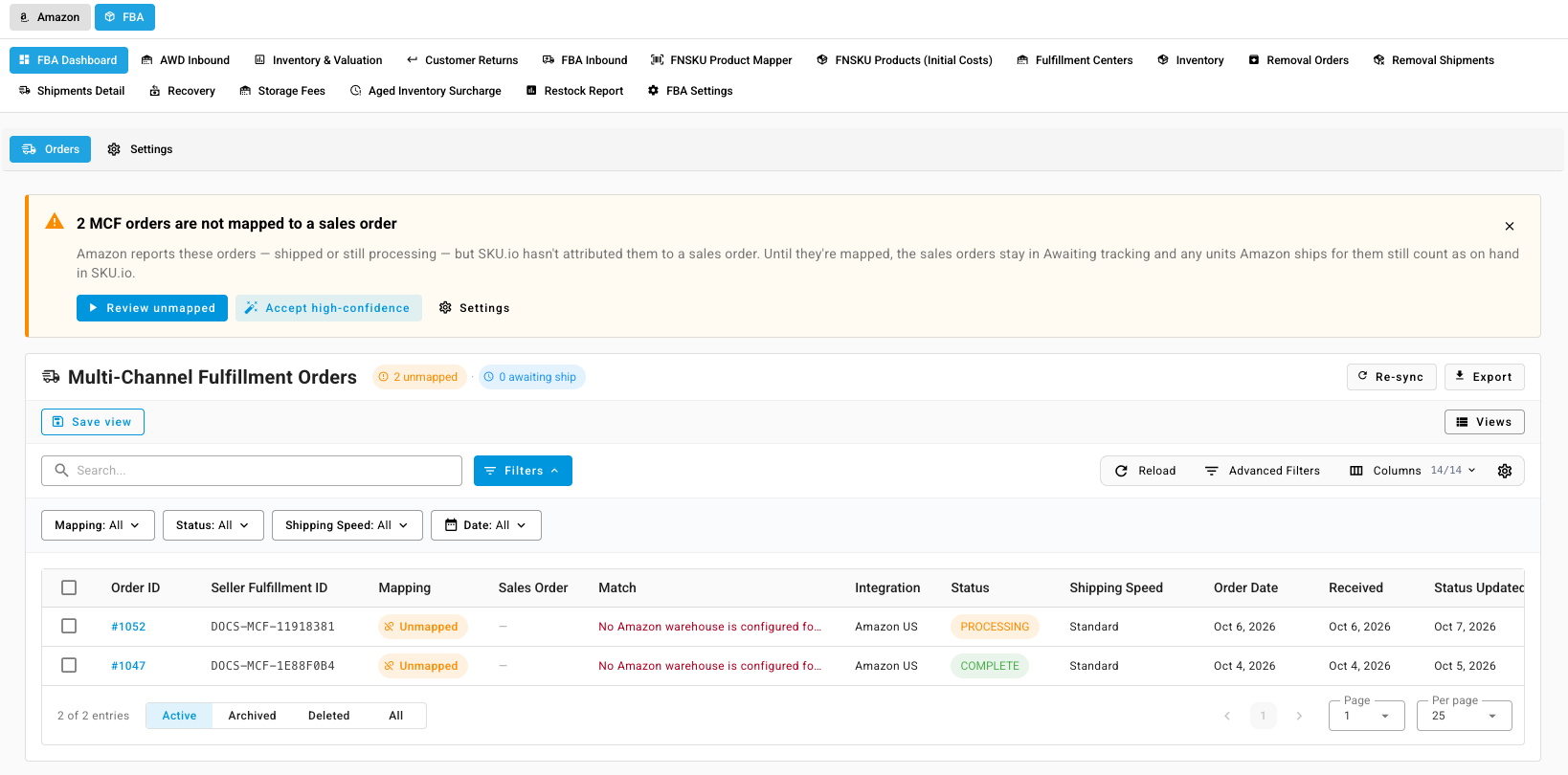Collapse the Filters button

[523, 471]
